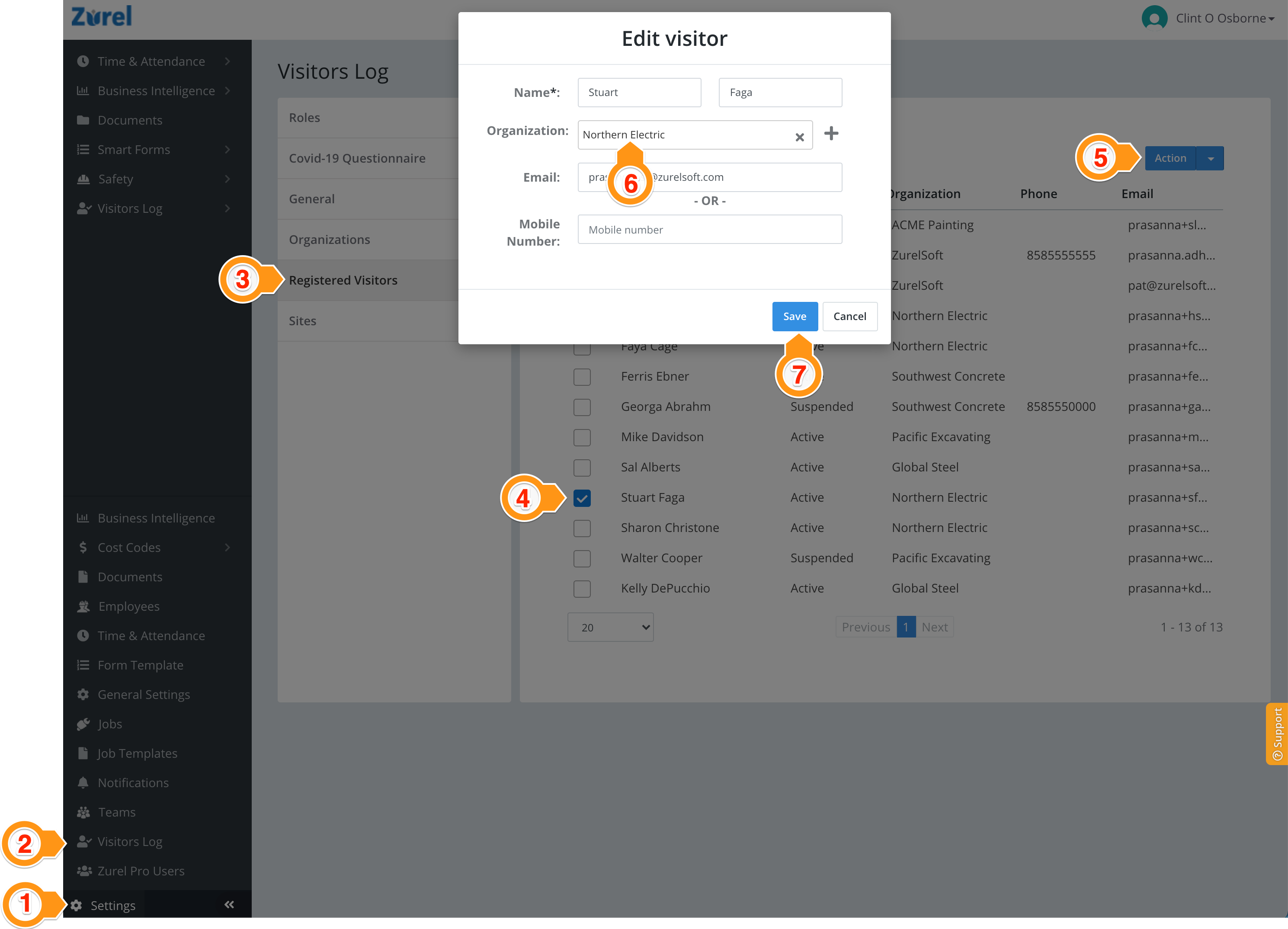This screenshot has width=1288, height=929.
Task: Click the Email input field
Action: click(x=710, y=177)
